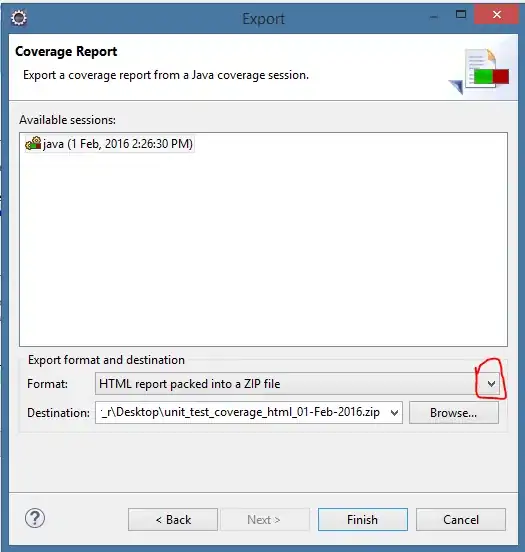Expand the Destination history dropdown arrow
This screenshot has height=552, width=525.
pyautogui.click(x=394, y=413)
